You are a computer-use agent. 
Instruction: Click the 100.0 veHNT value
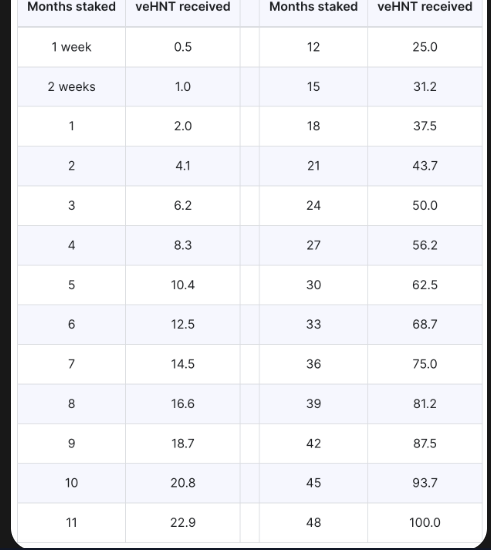point(425,523)
